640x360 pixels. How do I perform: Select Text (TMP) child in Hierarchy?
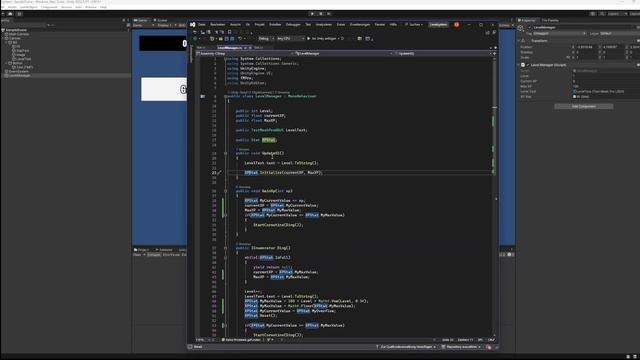point(24,67)
